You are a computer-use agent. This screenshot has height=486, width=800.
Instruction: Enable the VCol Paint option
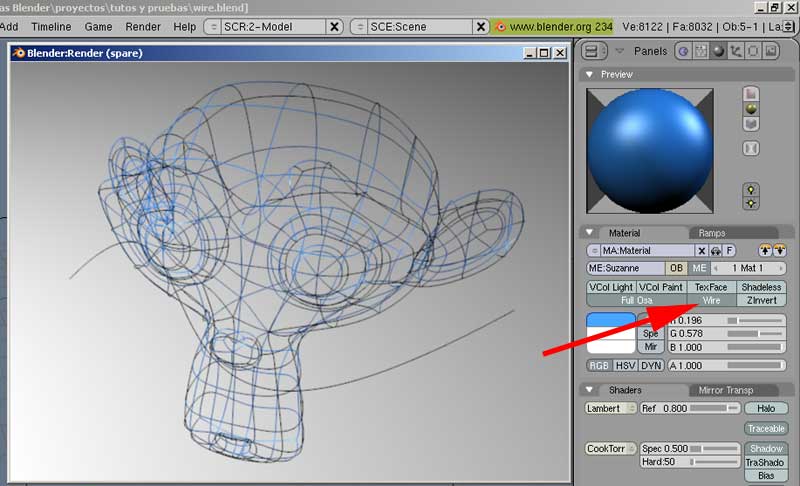(661, 287)
